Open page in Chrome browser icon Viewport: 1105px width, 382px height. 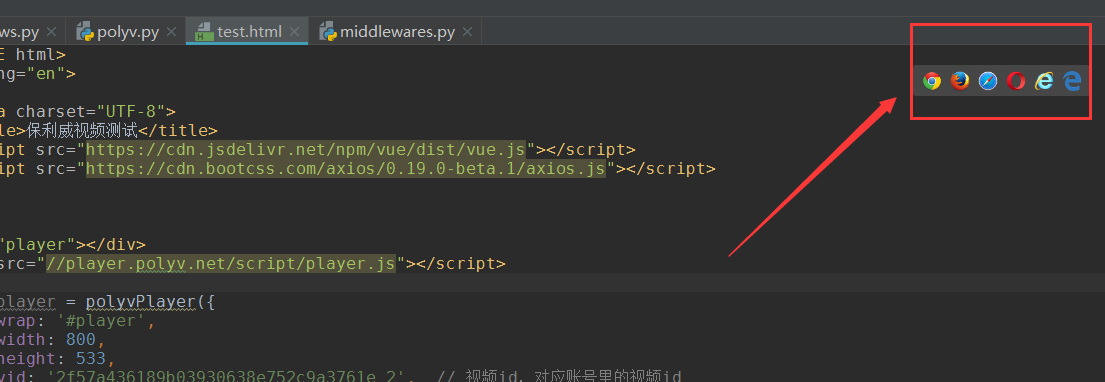[x=932, y=82]
